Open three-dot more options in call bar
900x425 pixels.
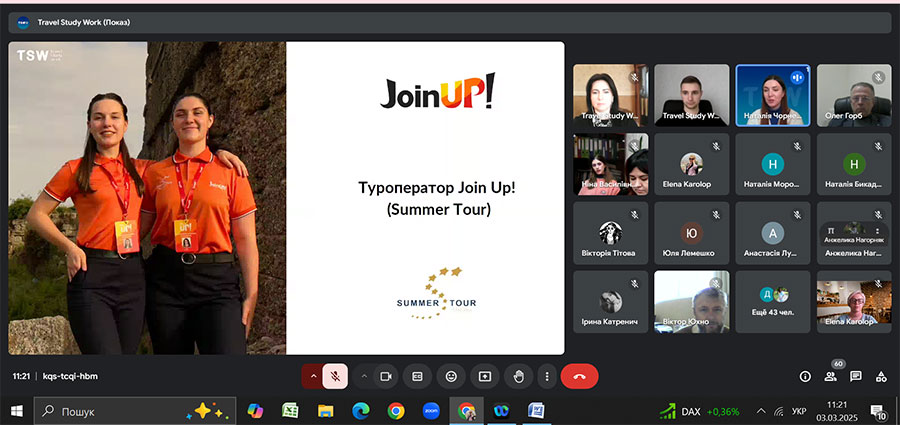[547, 377]
